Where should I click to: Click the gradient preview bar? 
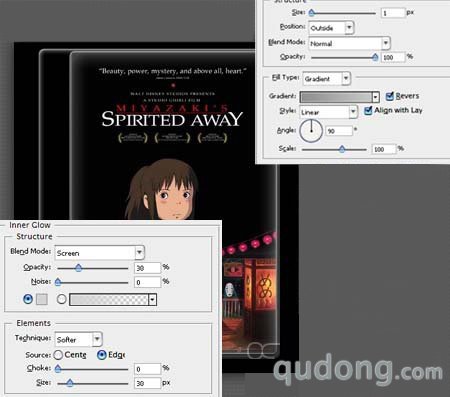point(336,97)
